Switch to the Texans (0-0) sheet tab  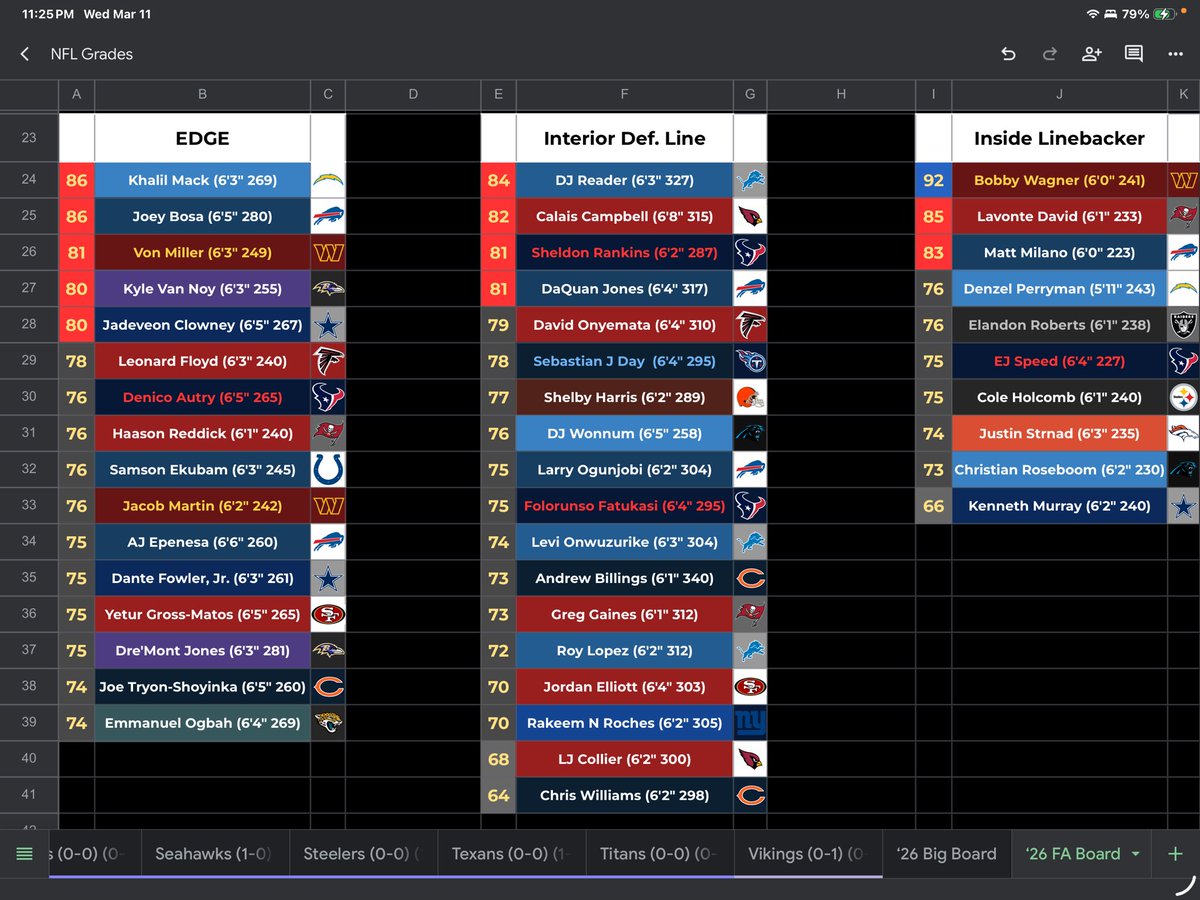click(511, 853)
